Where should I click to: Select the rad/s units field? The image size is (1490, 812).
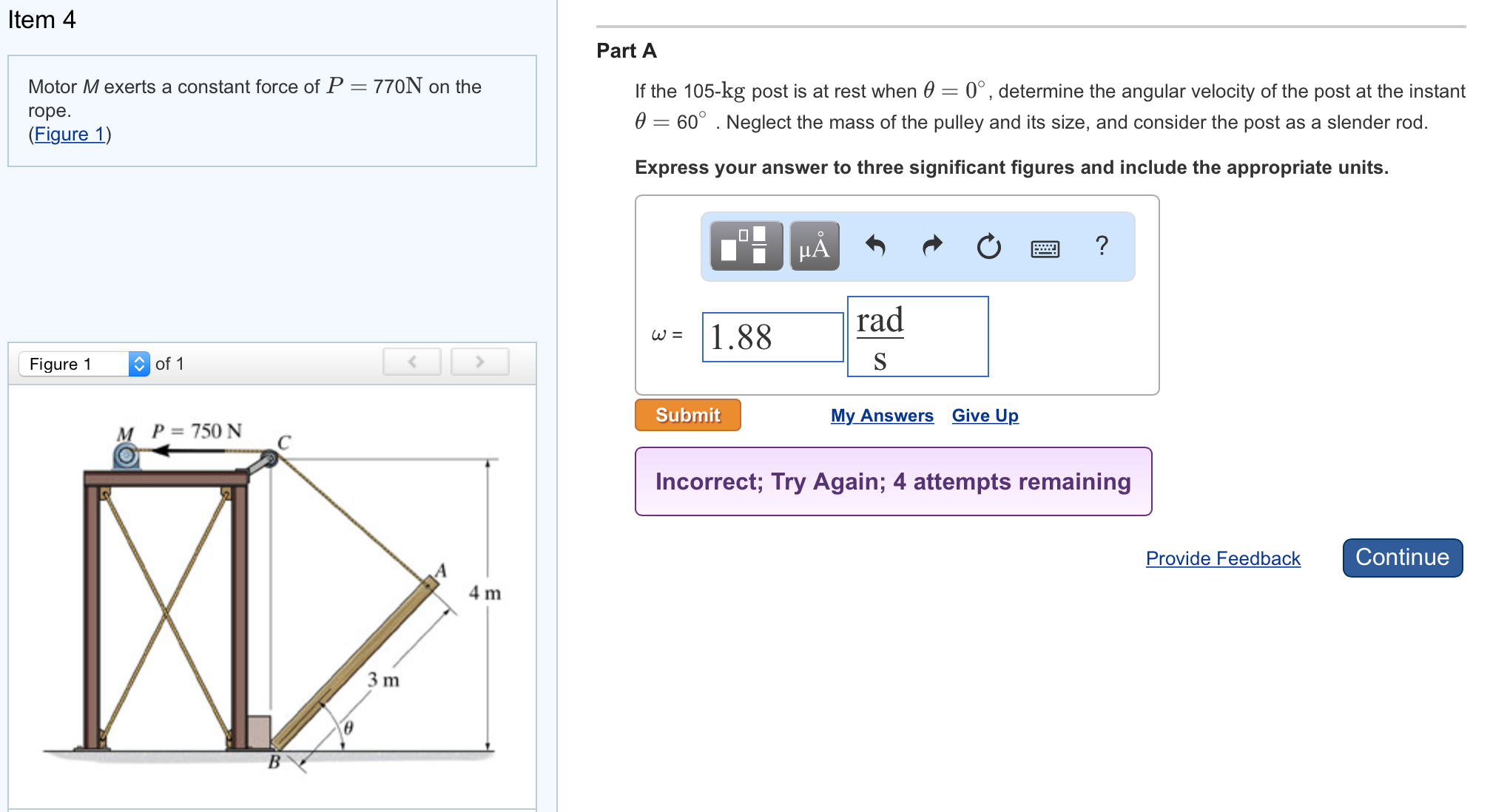point(917,336)
